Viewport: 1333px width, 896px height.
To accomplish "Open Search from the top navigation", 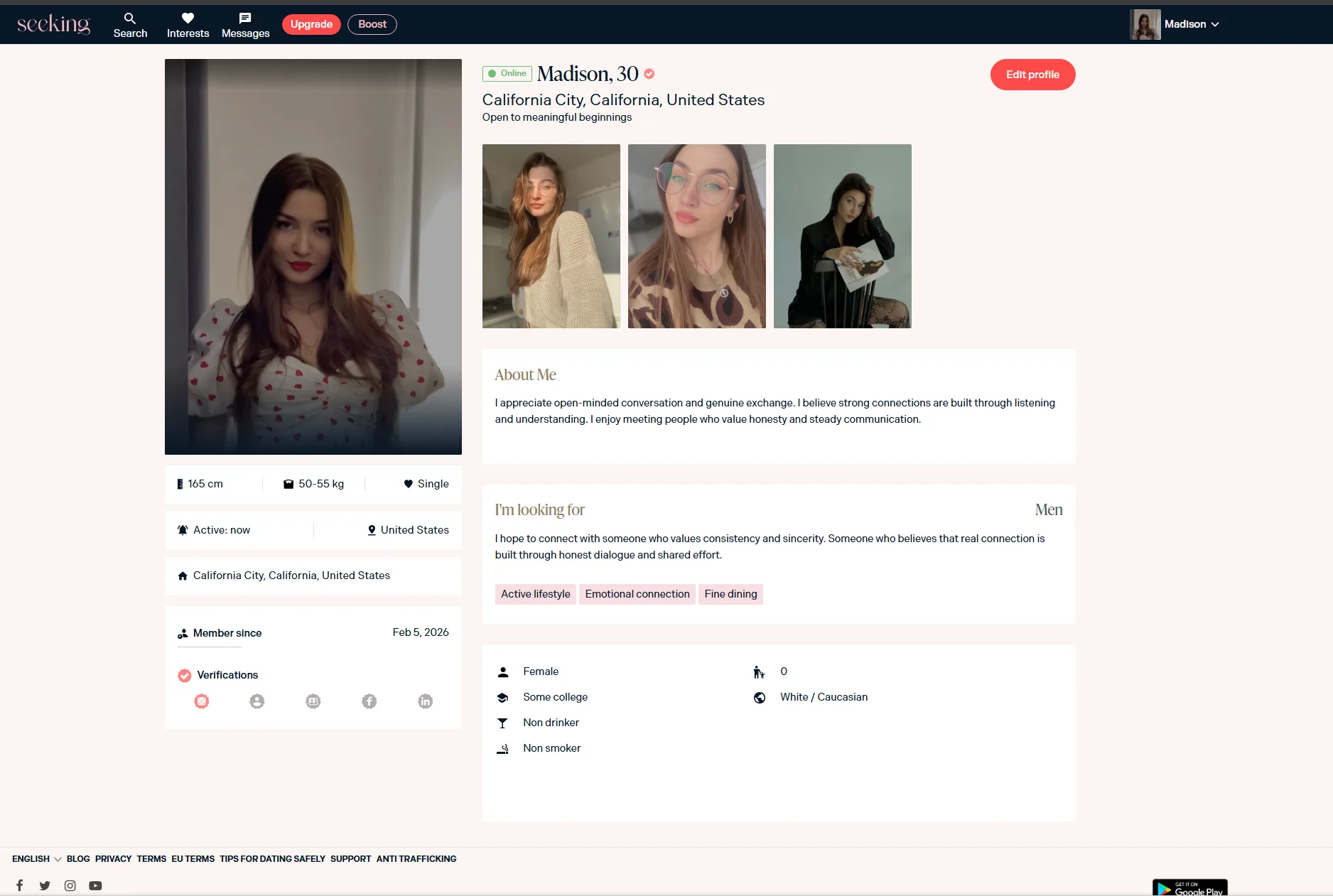I will 130,25.
